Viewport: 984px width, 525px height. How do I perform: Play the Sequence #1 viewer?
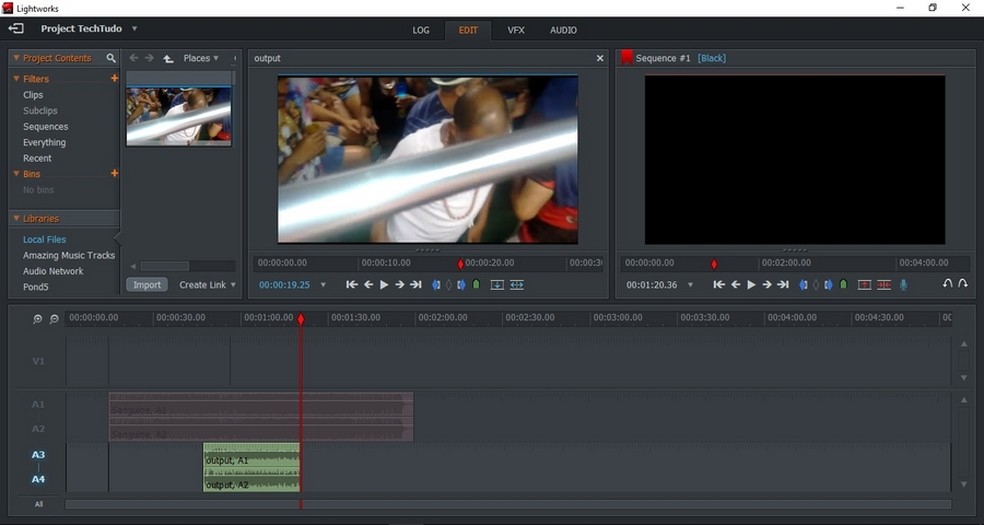pos(751,285)
